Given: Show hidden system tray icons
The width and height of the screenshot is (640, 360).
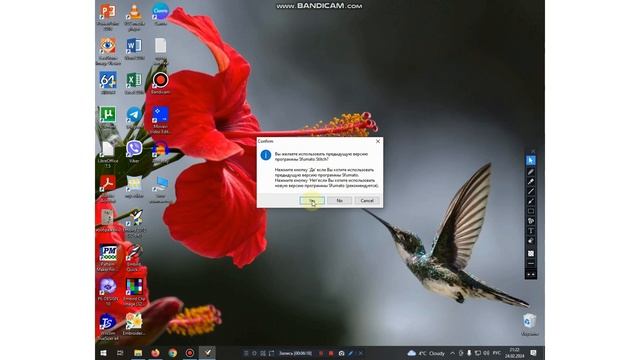Looking at the screenshot, I should 453,353.
